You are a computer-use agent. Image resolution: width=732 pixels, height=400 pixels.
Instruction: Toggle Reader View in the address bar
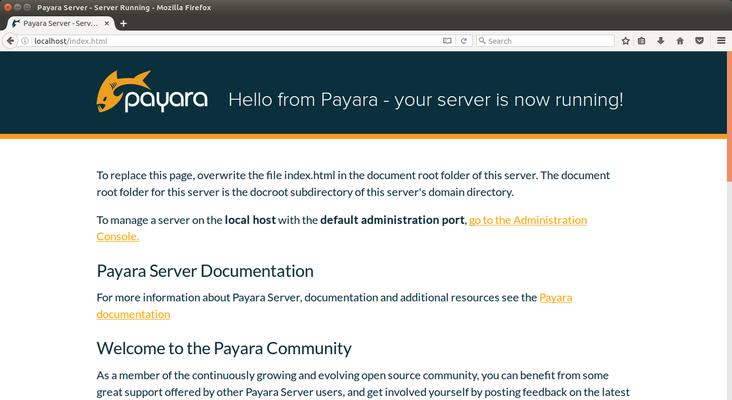448,41
